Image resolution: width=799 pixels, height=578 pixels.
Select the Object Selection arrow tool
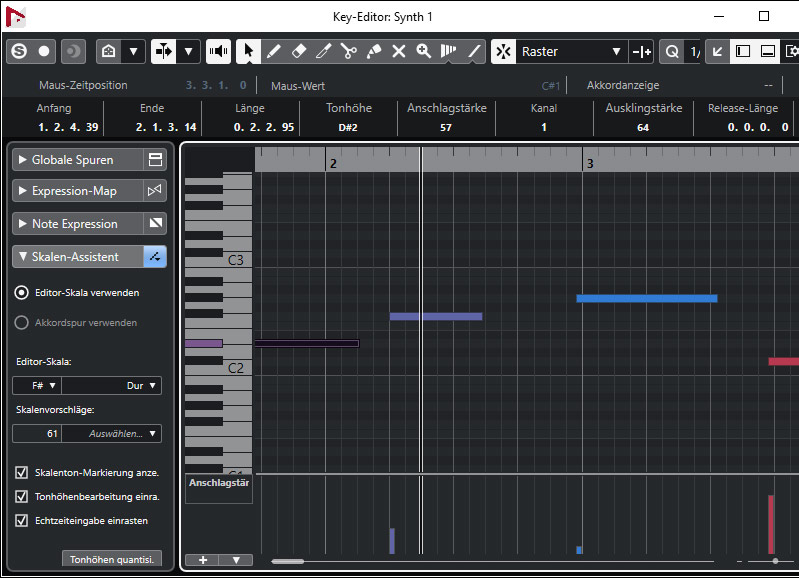[x=248, y=51]
